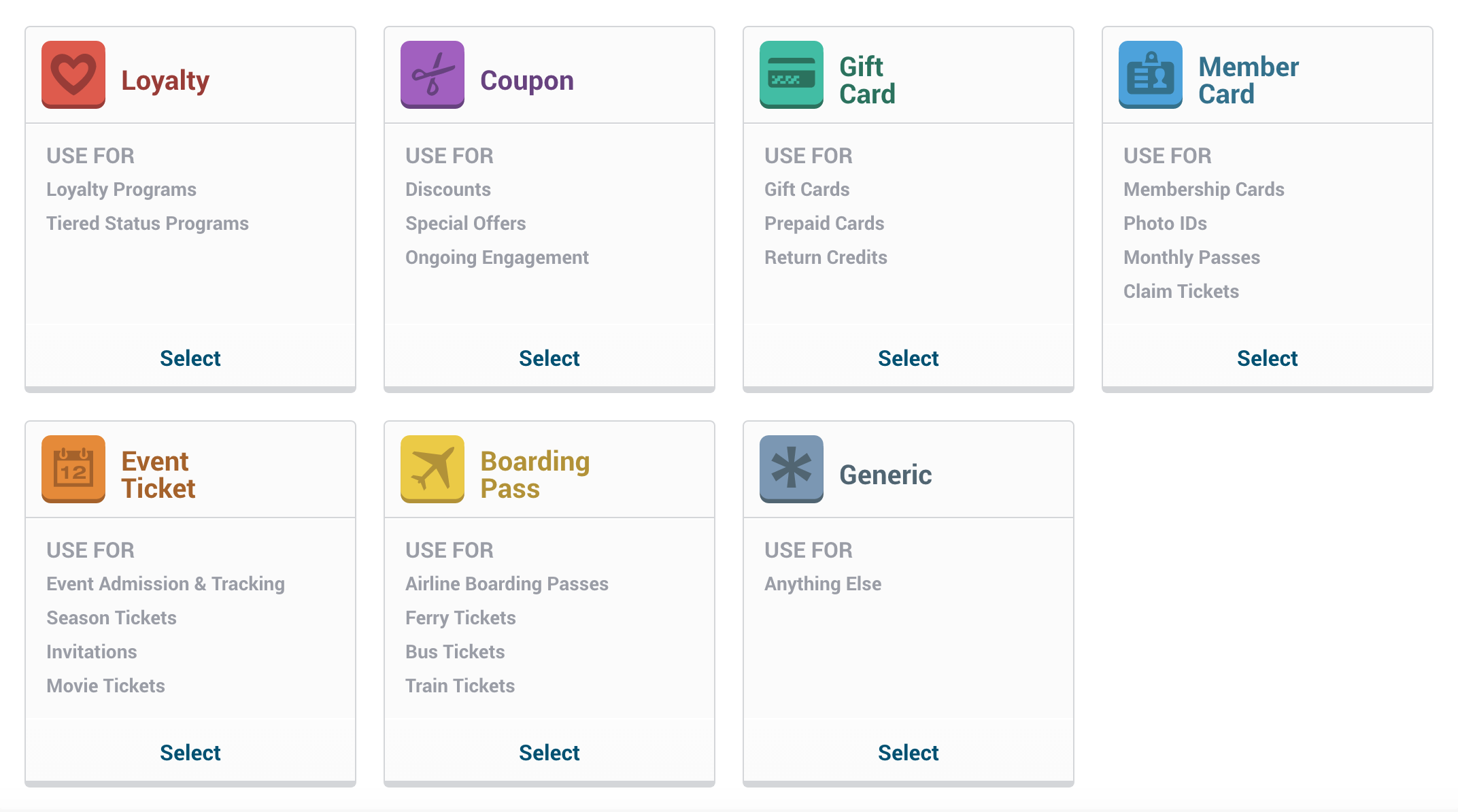The width and height of the screenshot is (1458, 812).
Task: Select the Member Card pass type
Action: (1267, 358)
